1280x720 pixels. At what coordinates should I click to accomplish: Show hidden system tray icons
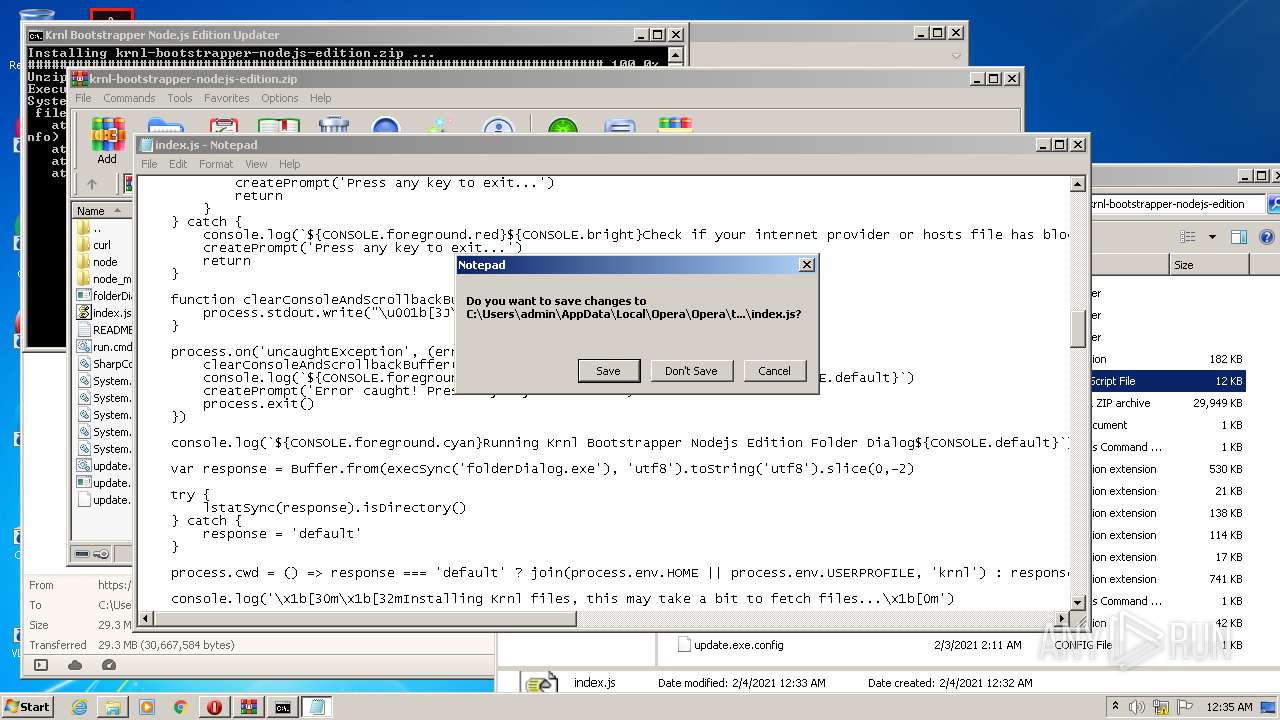click(x=1115, y=706)
